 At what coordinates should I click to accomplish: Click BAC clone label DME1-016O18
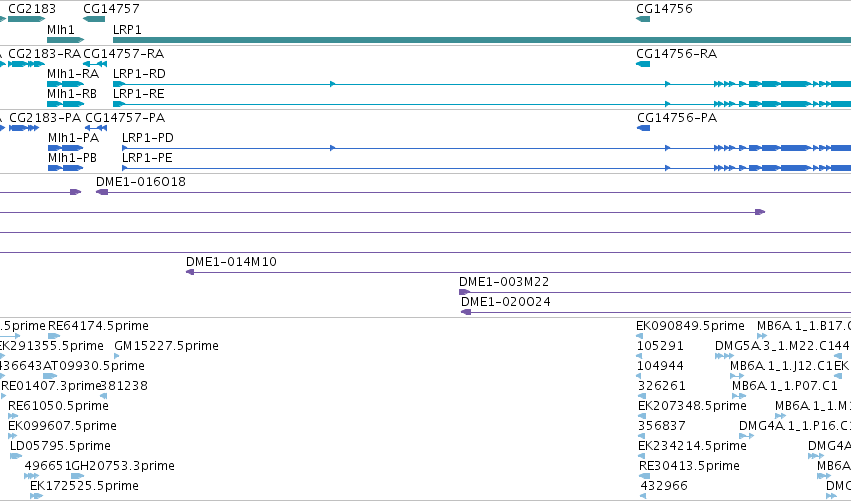coord(141,182)
